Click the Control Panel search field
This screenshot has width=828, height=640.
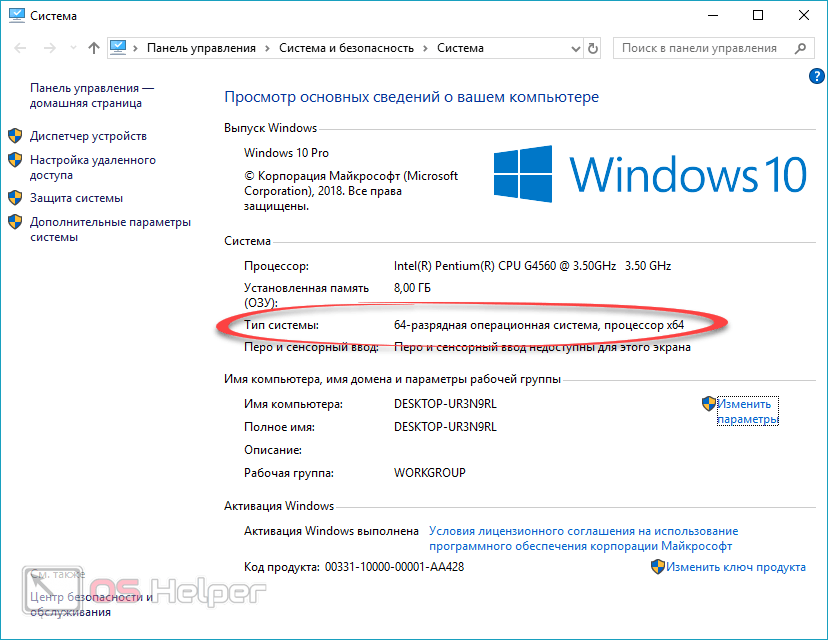[713, 48]
